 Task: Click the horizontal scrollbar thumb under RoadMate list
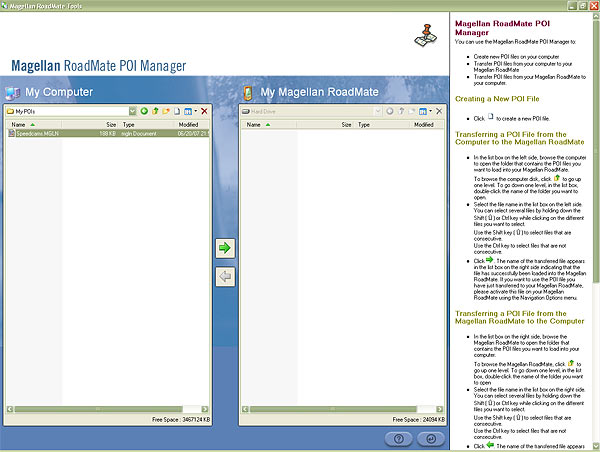[x=333, y=409]
